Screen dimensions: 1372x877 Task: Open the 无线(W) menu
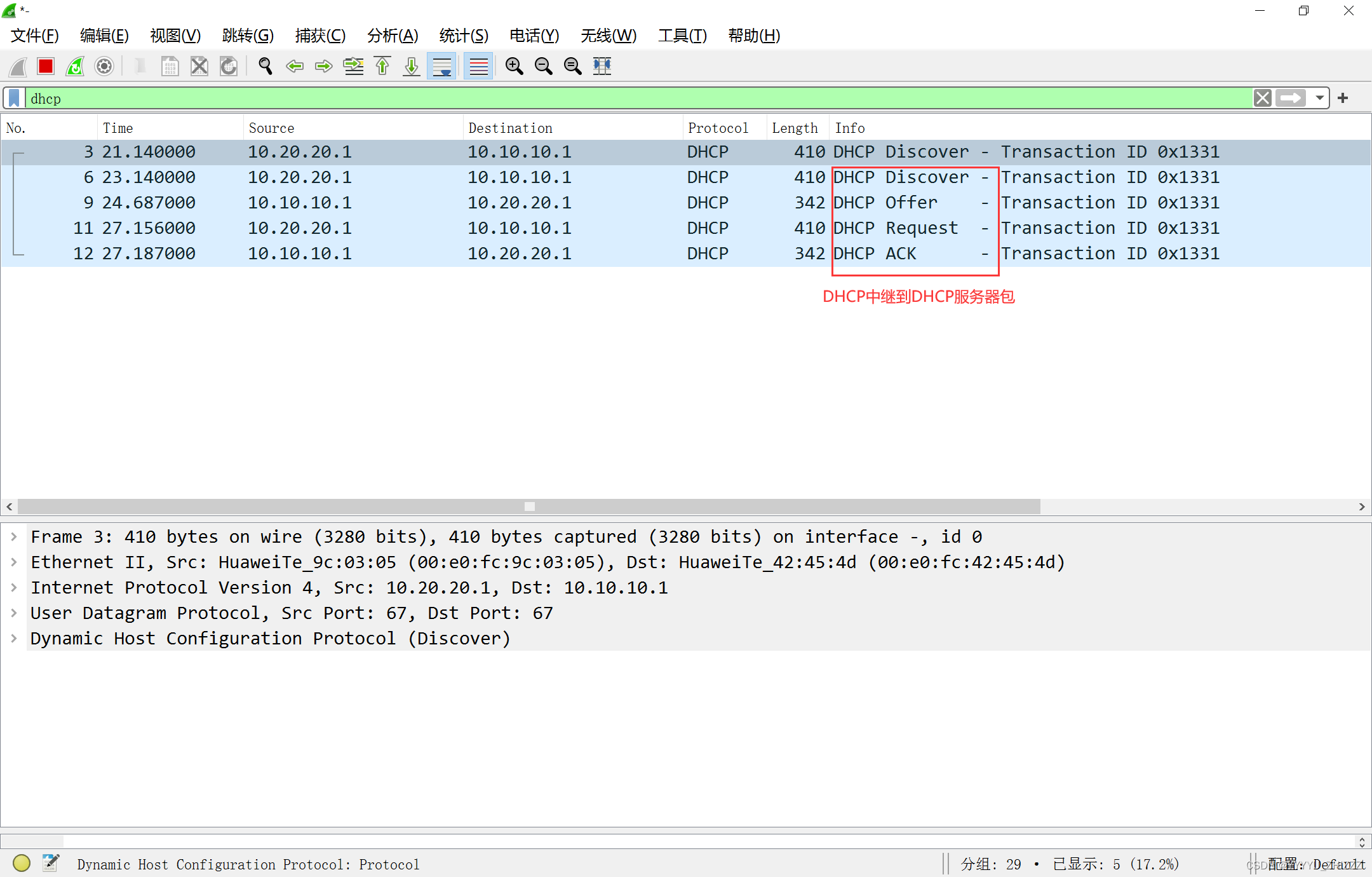pyautogui.click(x=609, y=36)
